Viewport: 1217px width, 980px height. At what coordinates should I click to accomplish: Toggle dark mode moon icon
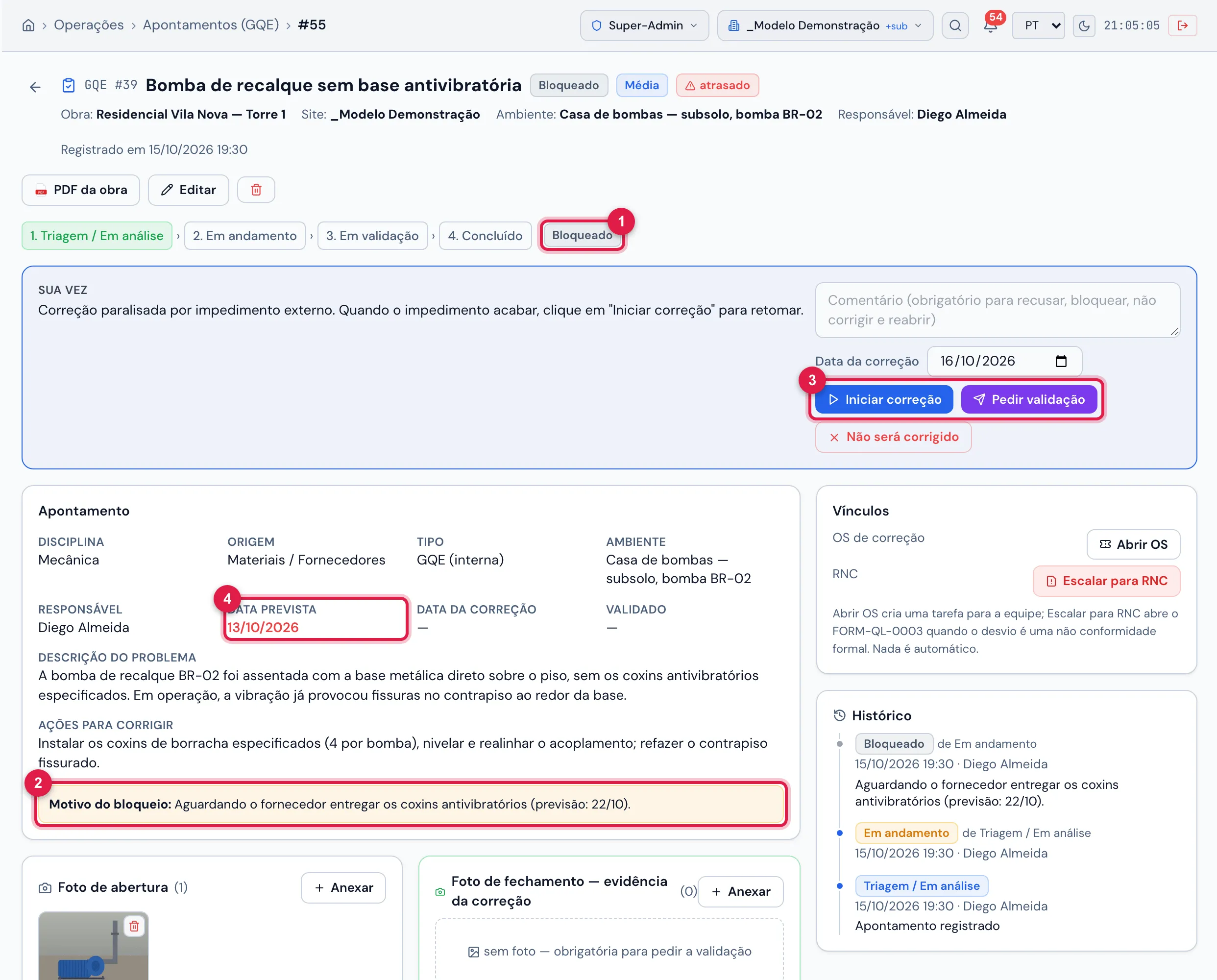[1084, 25]
